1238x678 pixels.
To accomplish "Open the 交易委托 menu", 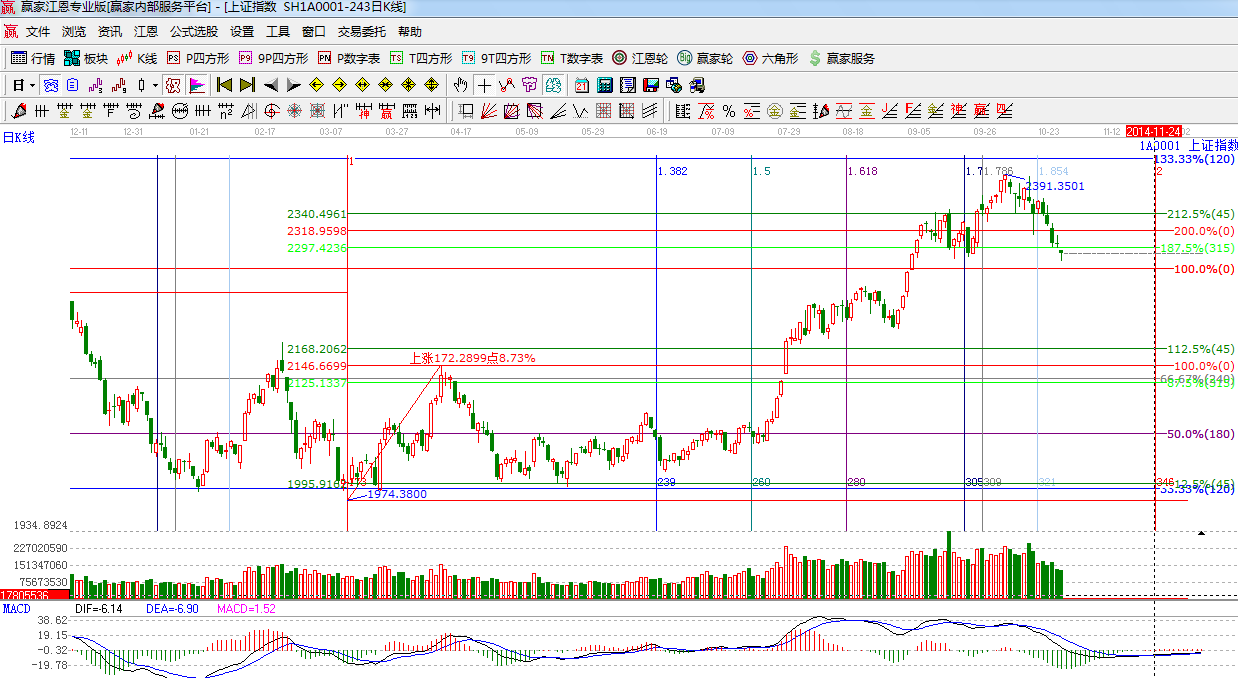I will coord(361,32).
